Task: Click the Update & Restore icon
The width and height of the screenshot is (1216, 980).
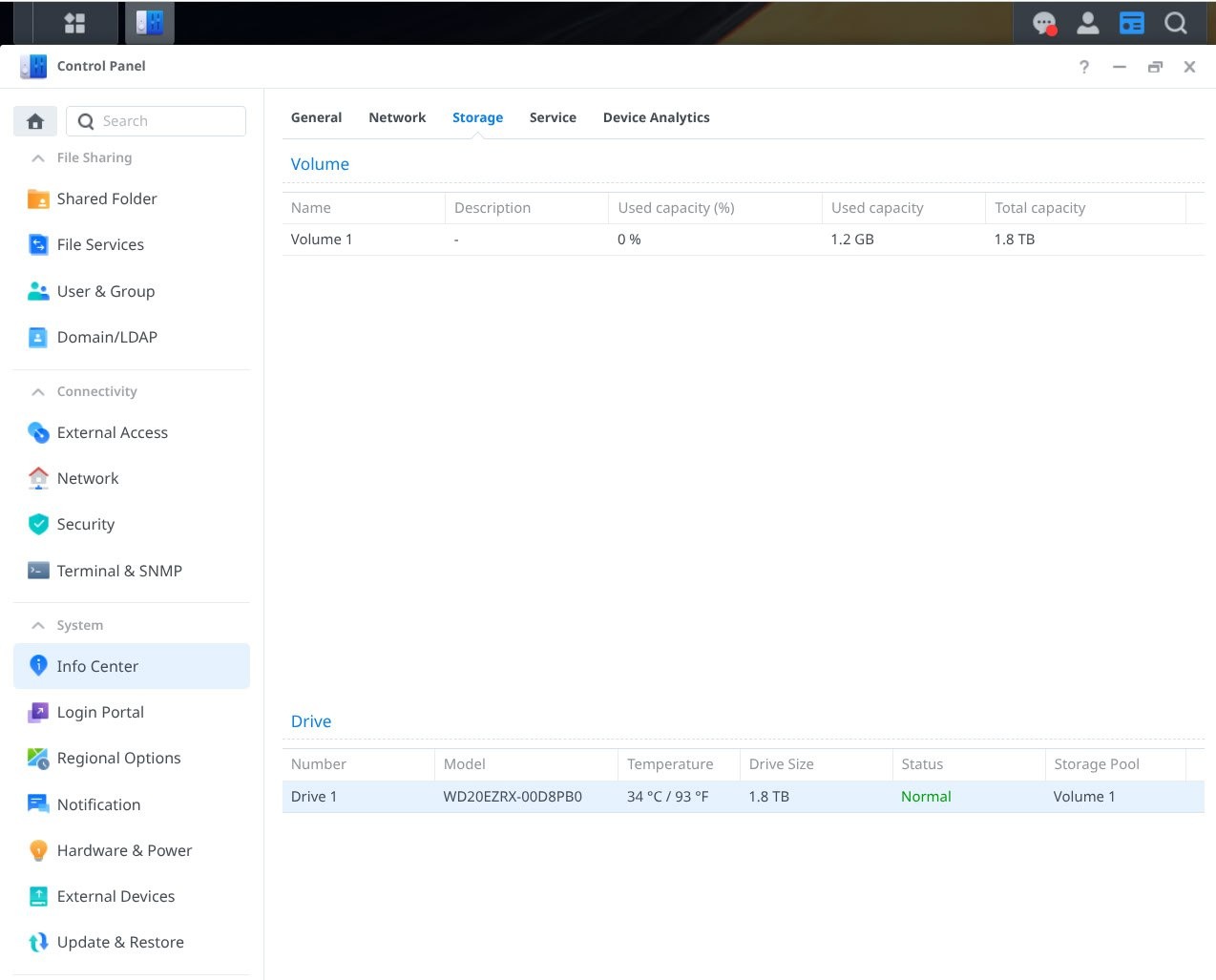Action: point(38,942)
